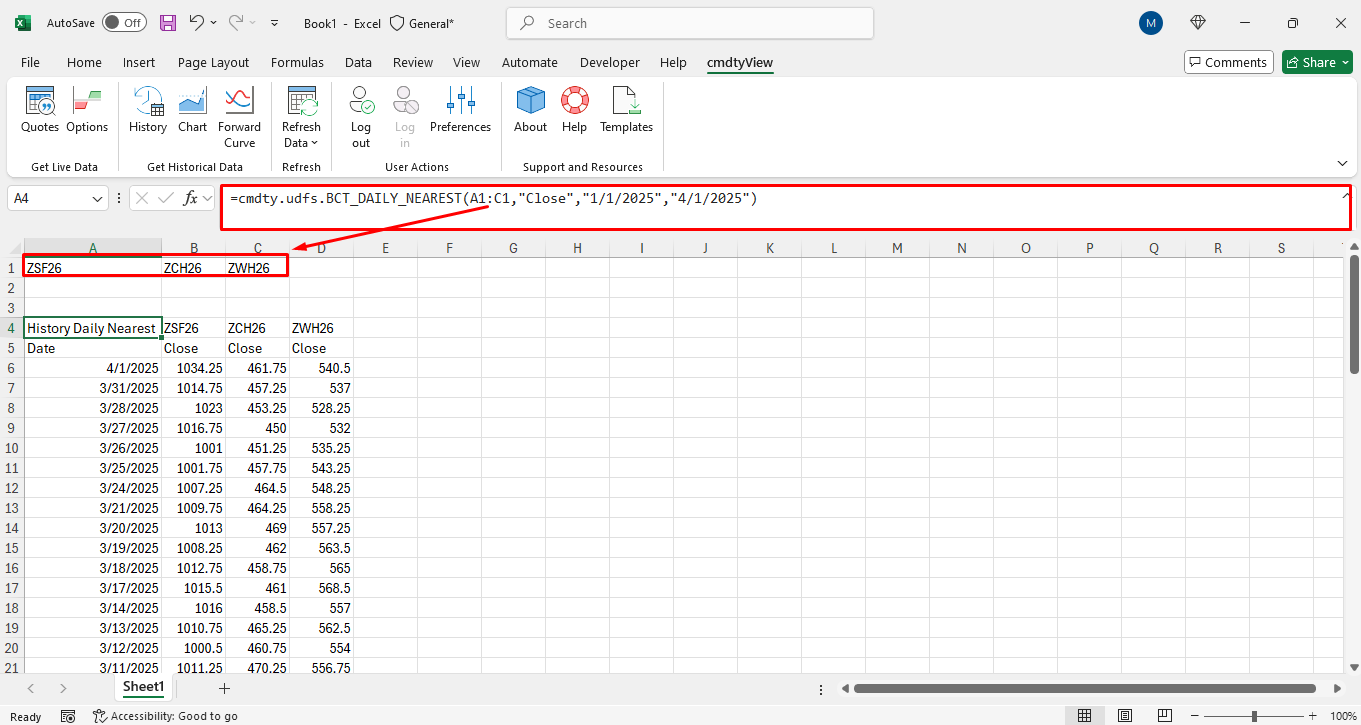The height and width of the screenshot is (725, 1361).
Task: Click the Undo arrow
Action: click(197, 23)
